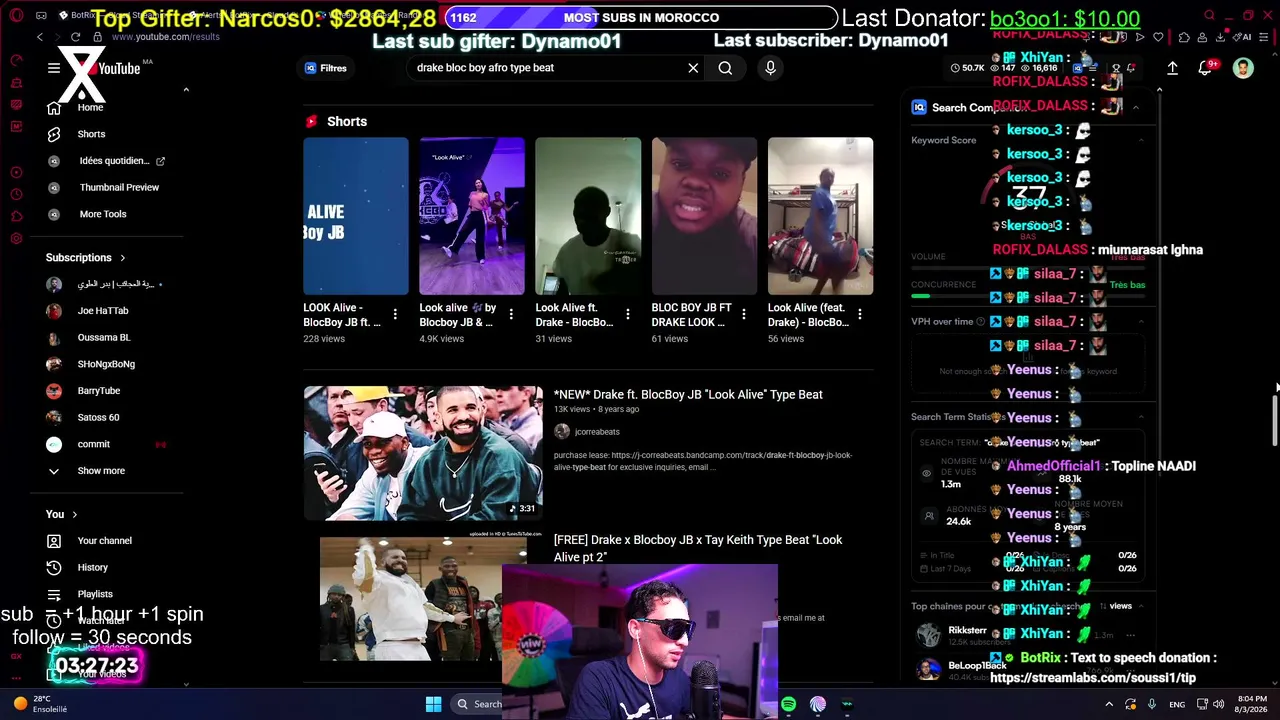Open more options for 61 views short
Image resolution: width=1280 pixels, height=720 pixels.
coord(743,314)
